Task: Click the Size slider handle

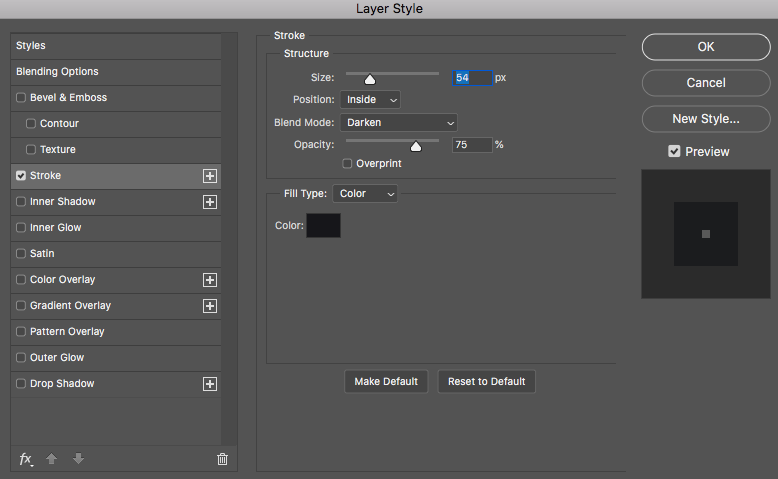Action: pyautogui.click(x=370, y=79)
